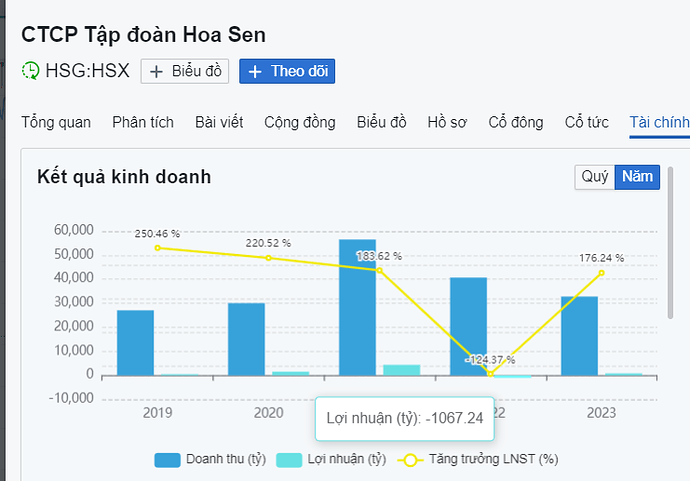
Task: Switch to the Phân tích tab
Action: pyautogui.click(x=143, y=122)
